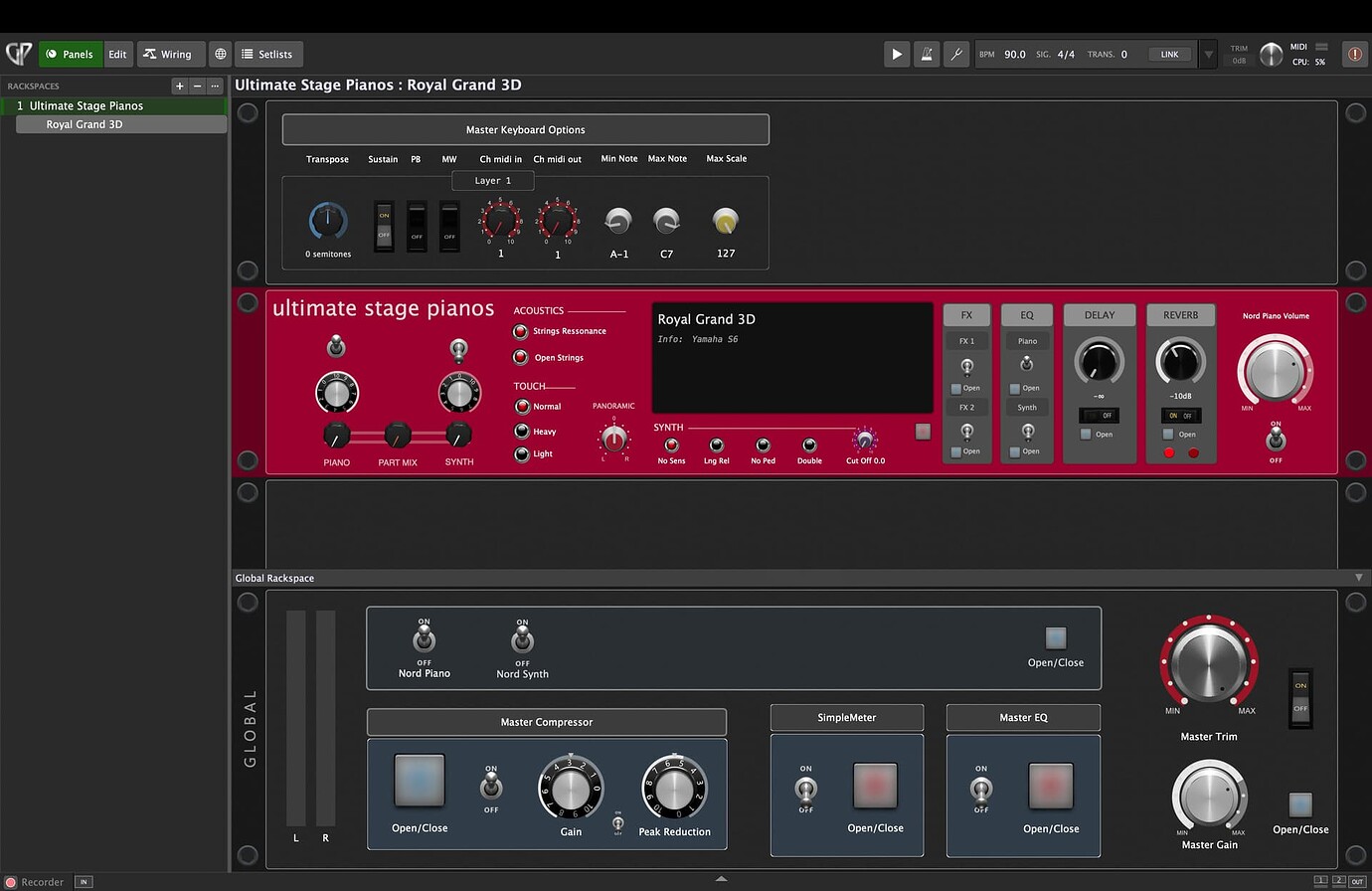Click the BPM value 90.0
The image size is (1372, 891).
(x=1015, y=55)
